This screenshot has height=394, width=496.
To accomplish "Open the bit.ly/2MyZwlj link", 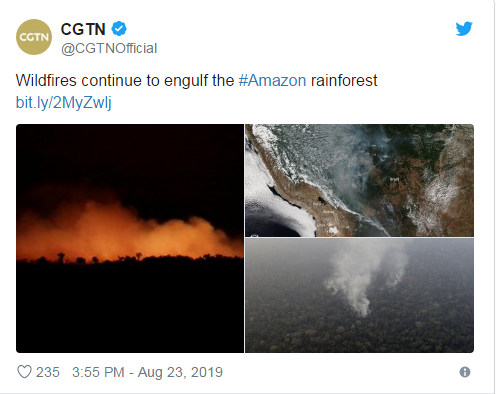I will (64, 102).
